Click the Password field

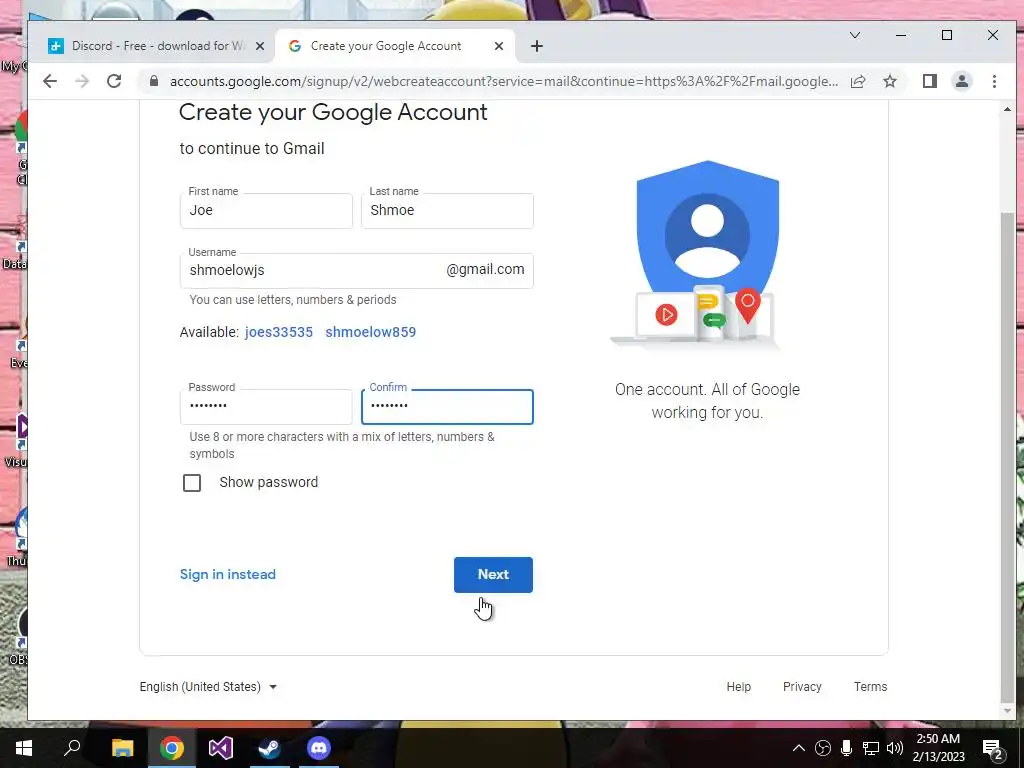point(266,406)
